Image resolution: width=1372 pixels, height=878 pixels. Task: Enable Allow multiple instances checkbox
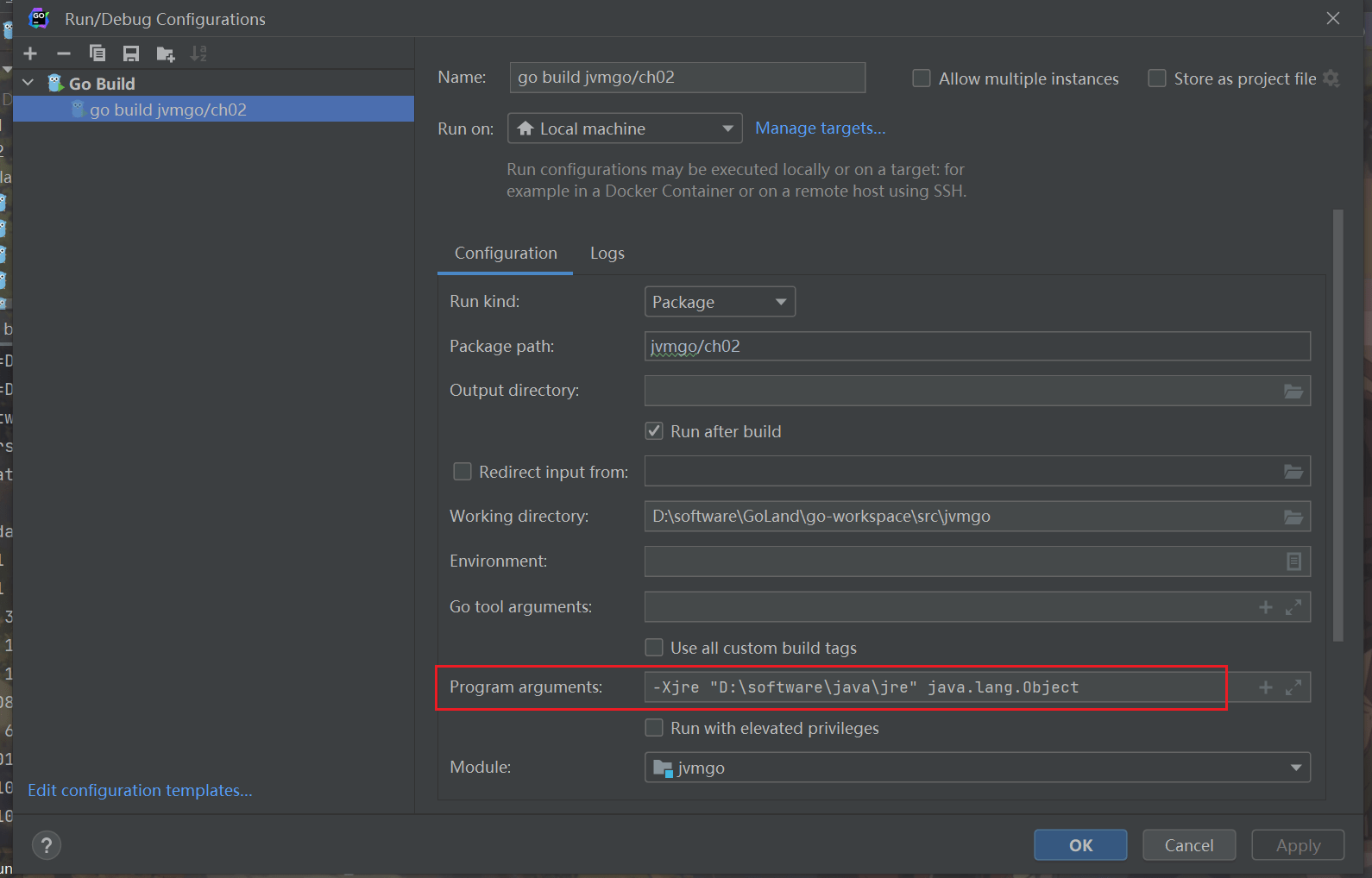pos(922,78)
